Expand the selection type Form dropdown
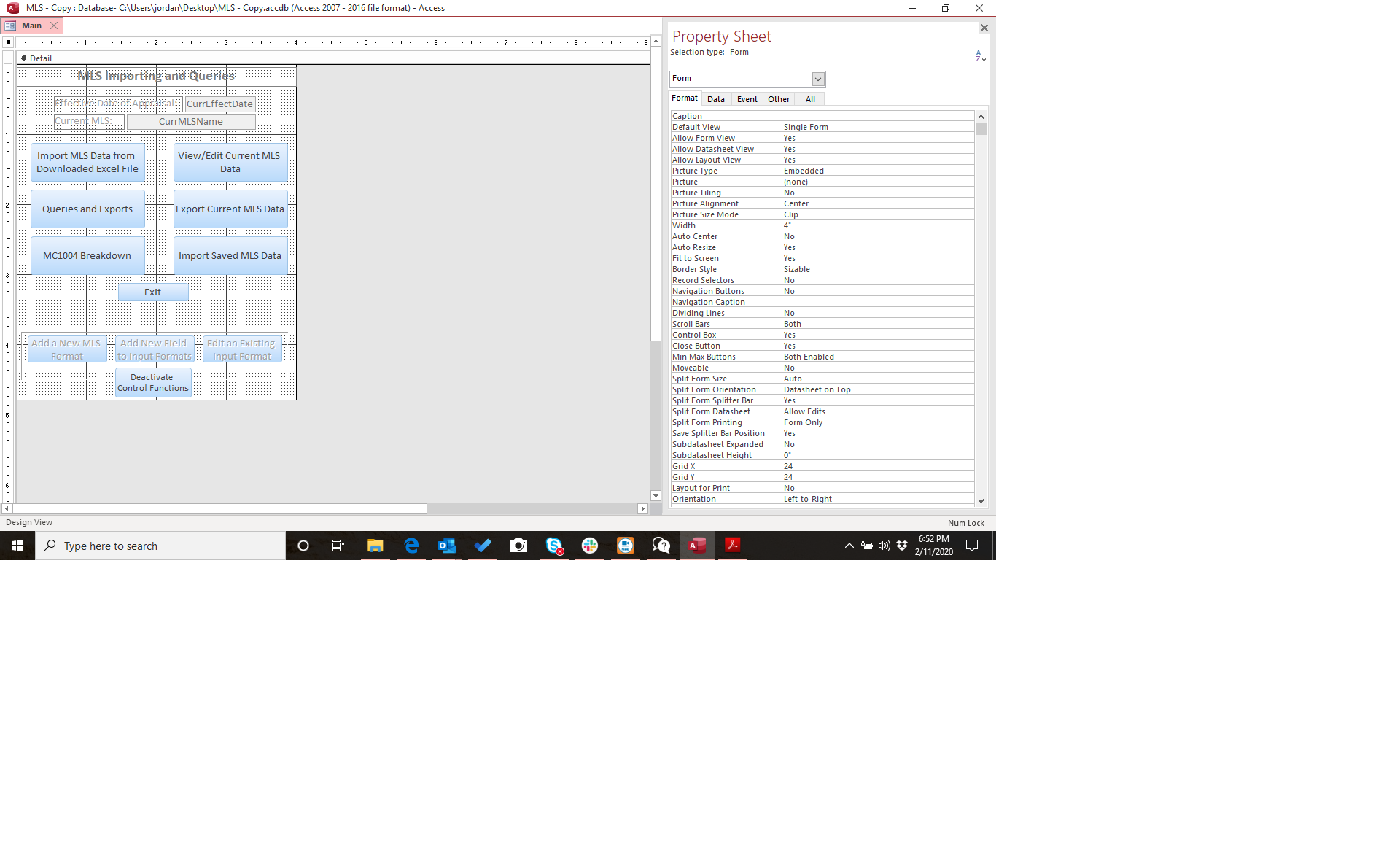Image resolution: width=1400 pixels, height=865 pixels. point(818,79)
